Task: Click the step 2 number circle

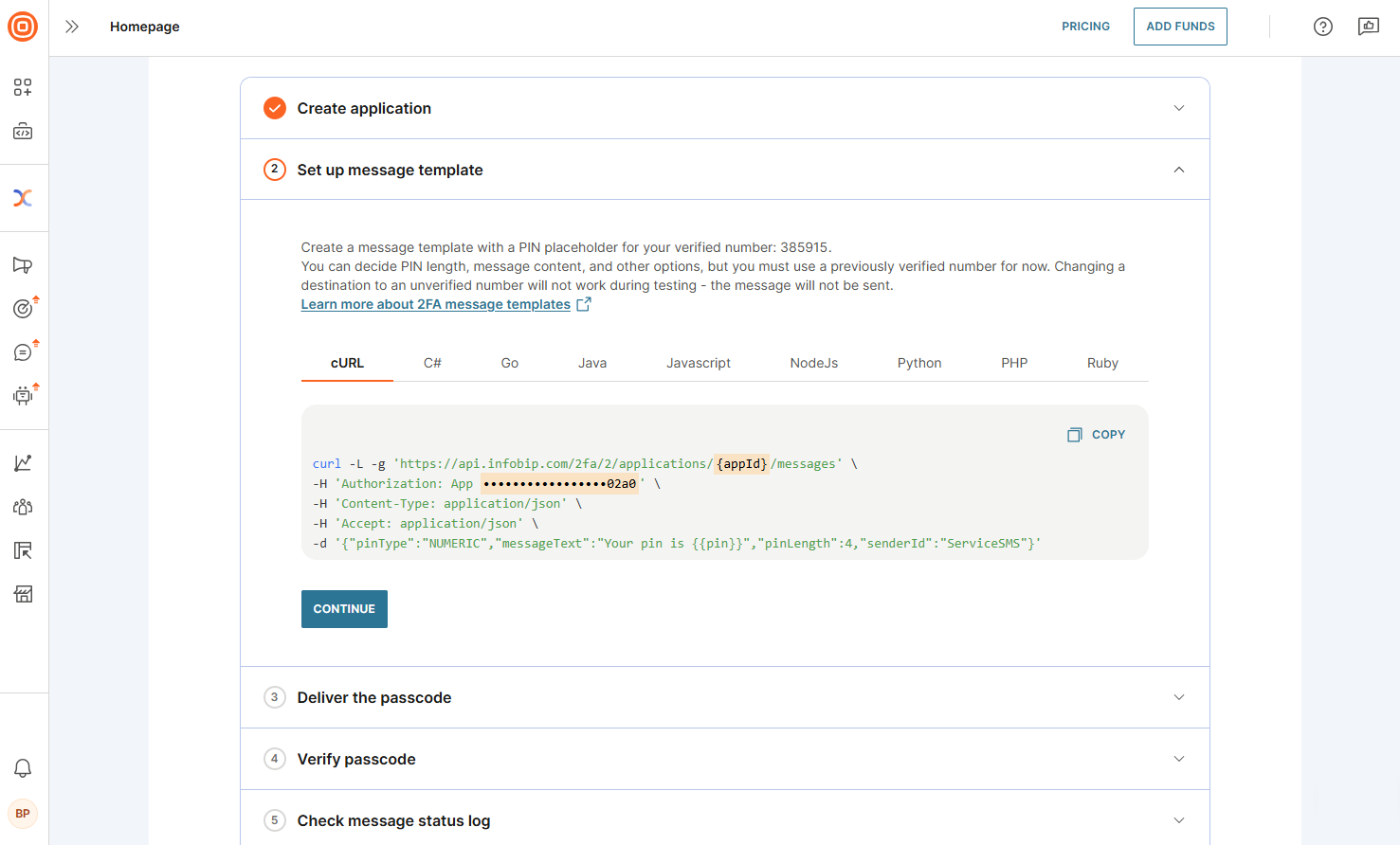Action: (275, 170)
